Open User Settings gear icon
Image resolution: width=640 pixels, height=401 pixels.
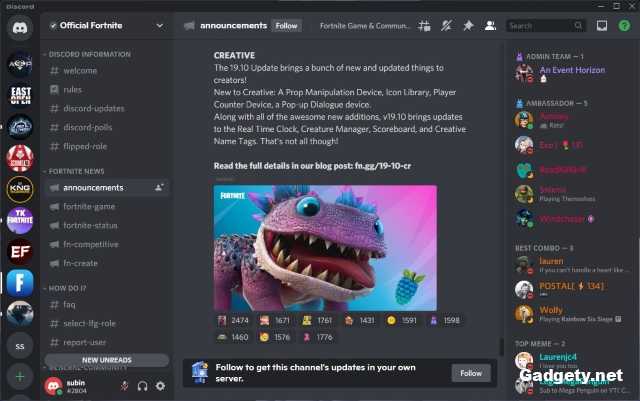(160, 386)
